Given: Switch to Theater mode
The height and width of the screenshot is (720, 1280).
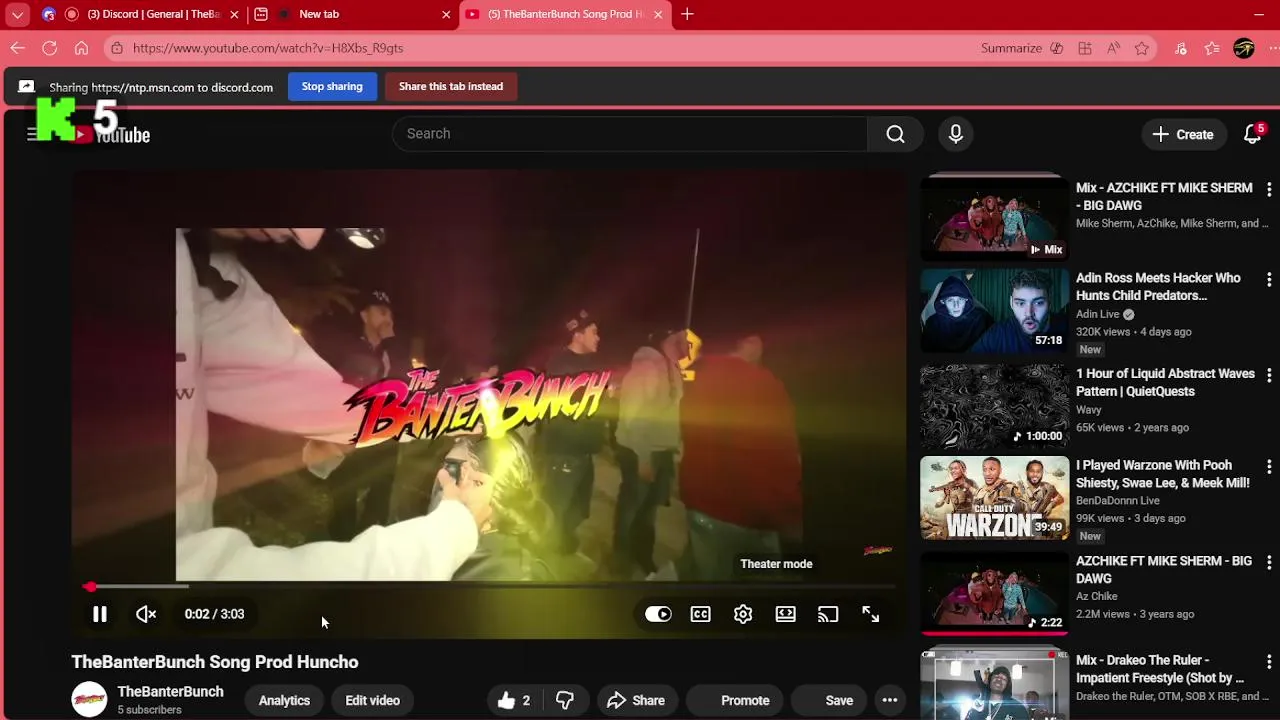Looking at the screenshot, I should [786, 614].
